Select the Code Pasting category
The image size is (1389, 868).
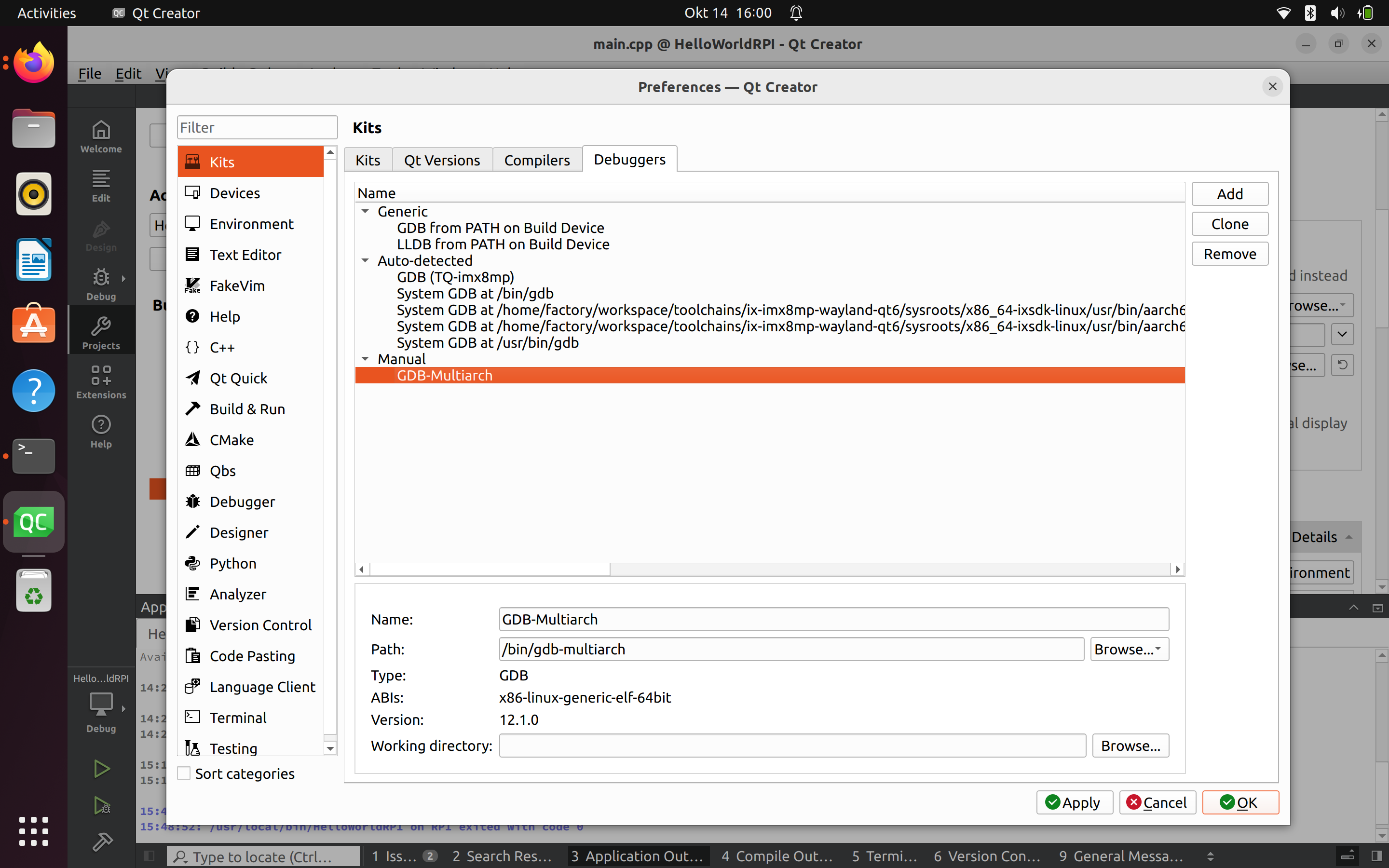click(x=250, y=656)
